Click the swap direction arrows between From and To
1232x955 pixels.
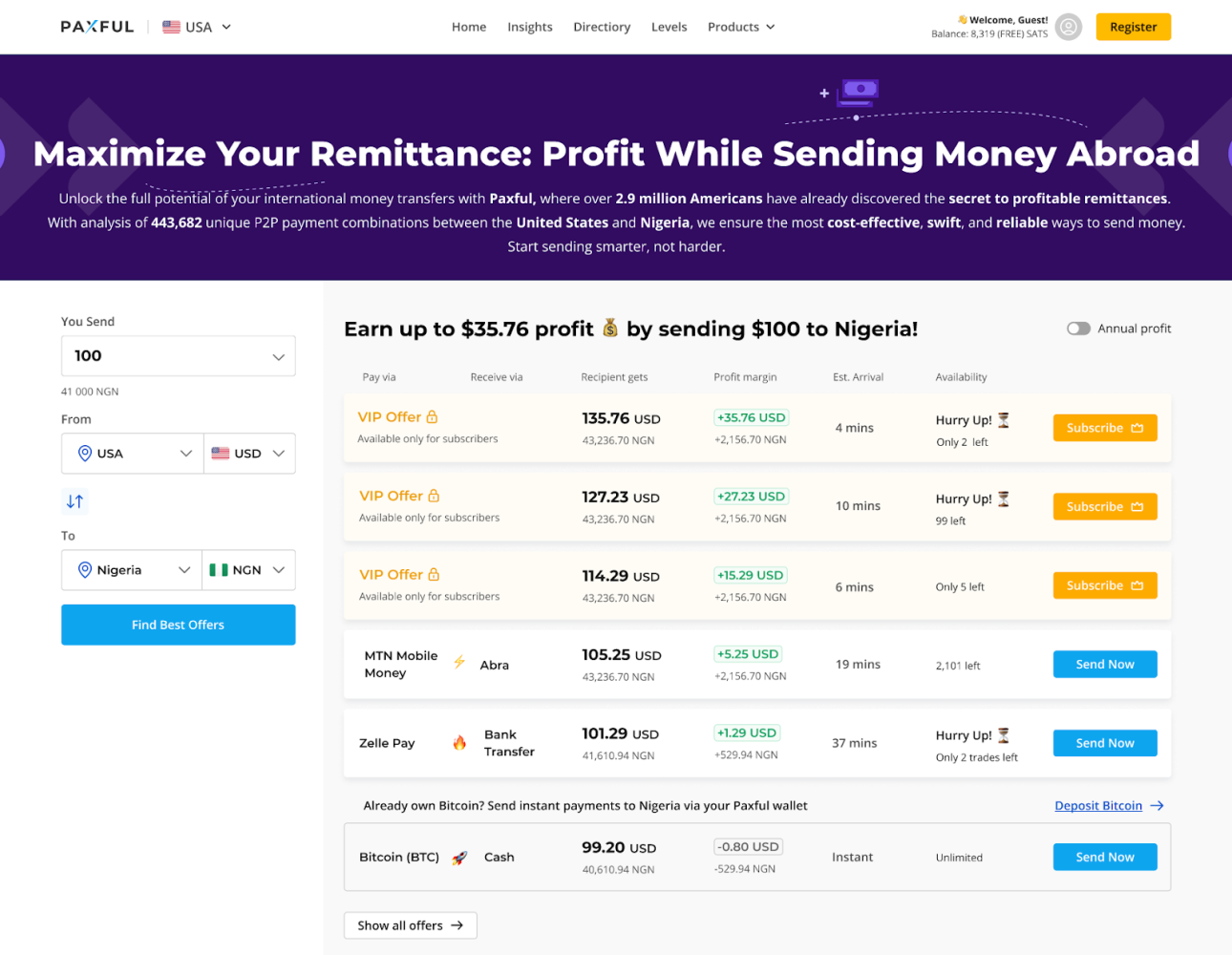tap(74, 500)
